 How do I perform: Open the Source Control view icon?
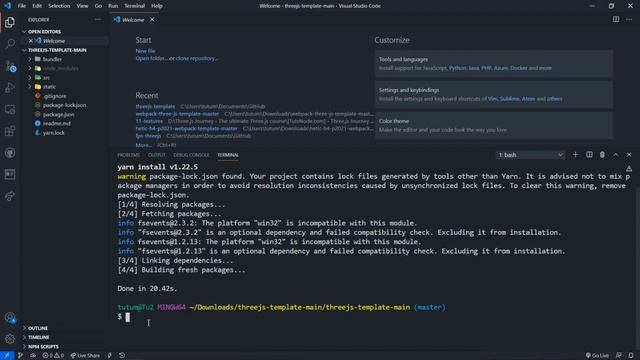pos(10,66)
